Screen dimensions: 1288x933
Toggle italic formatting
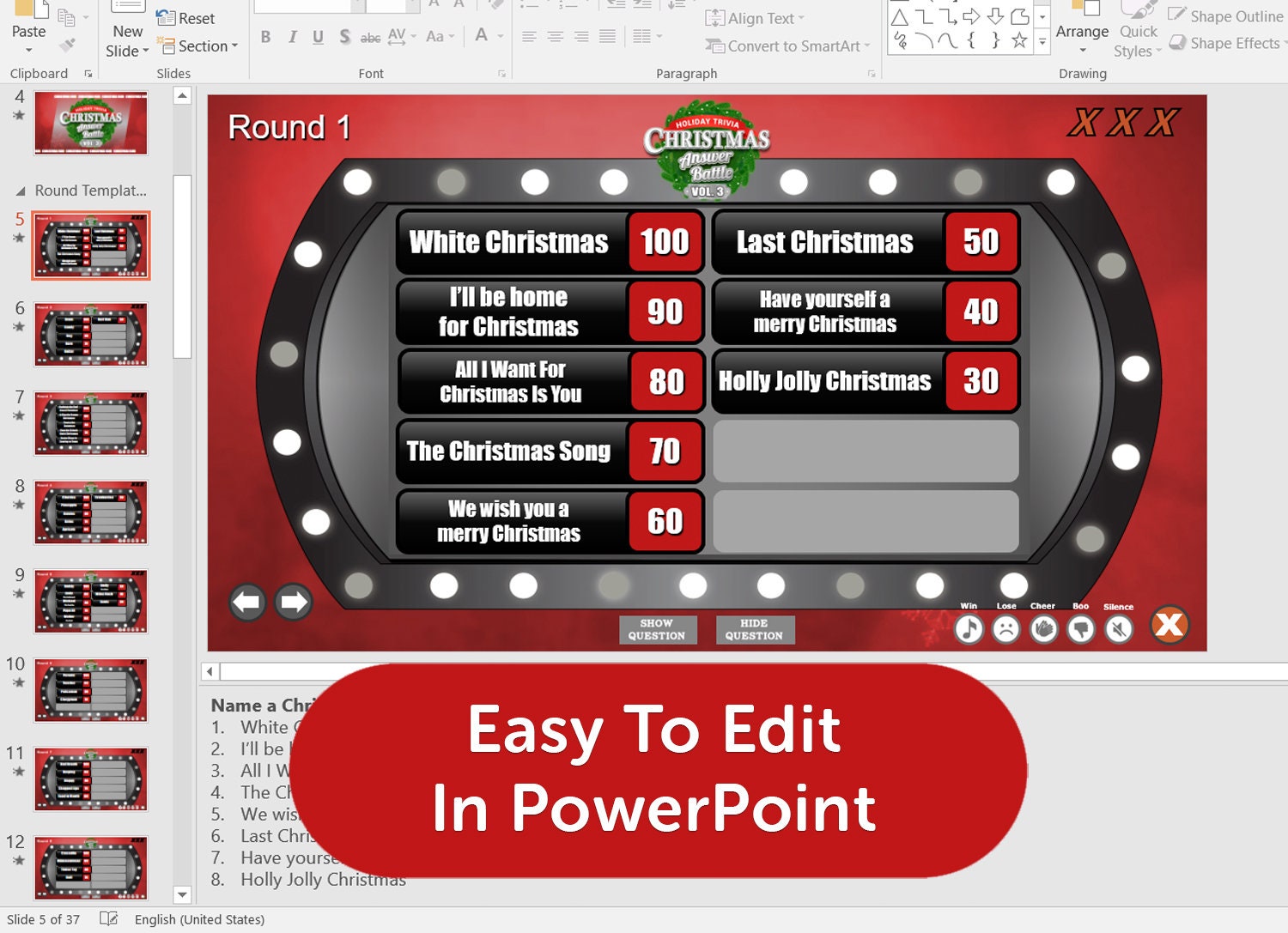tap(292, 37)
